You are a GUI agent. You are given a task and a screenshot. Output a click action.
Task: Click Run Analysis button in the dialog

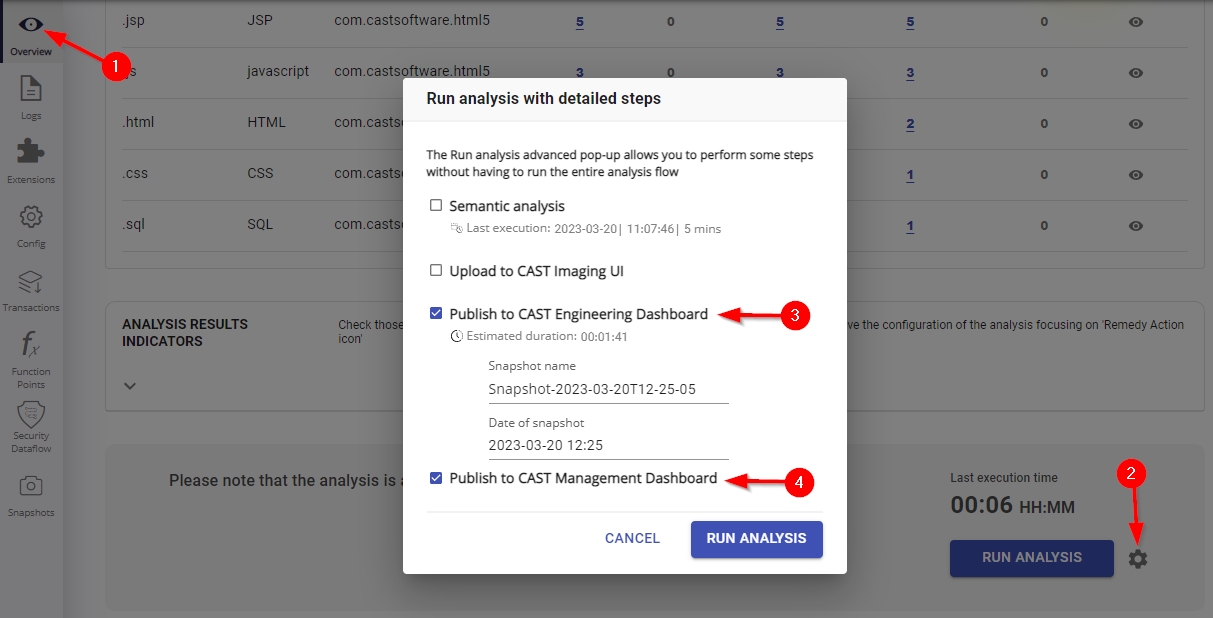click(756, 538)
